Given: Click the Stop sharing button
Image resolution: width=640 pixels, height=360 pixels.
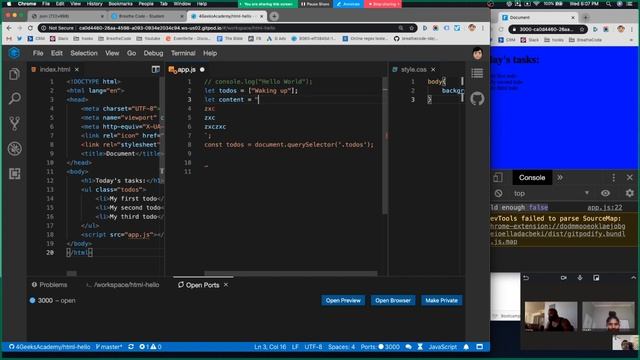Looking at the screenshot, I should [x=383, y=4].
